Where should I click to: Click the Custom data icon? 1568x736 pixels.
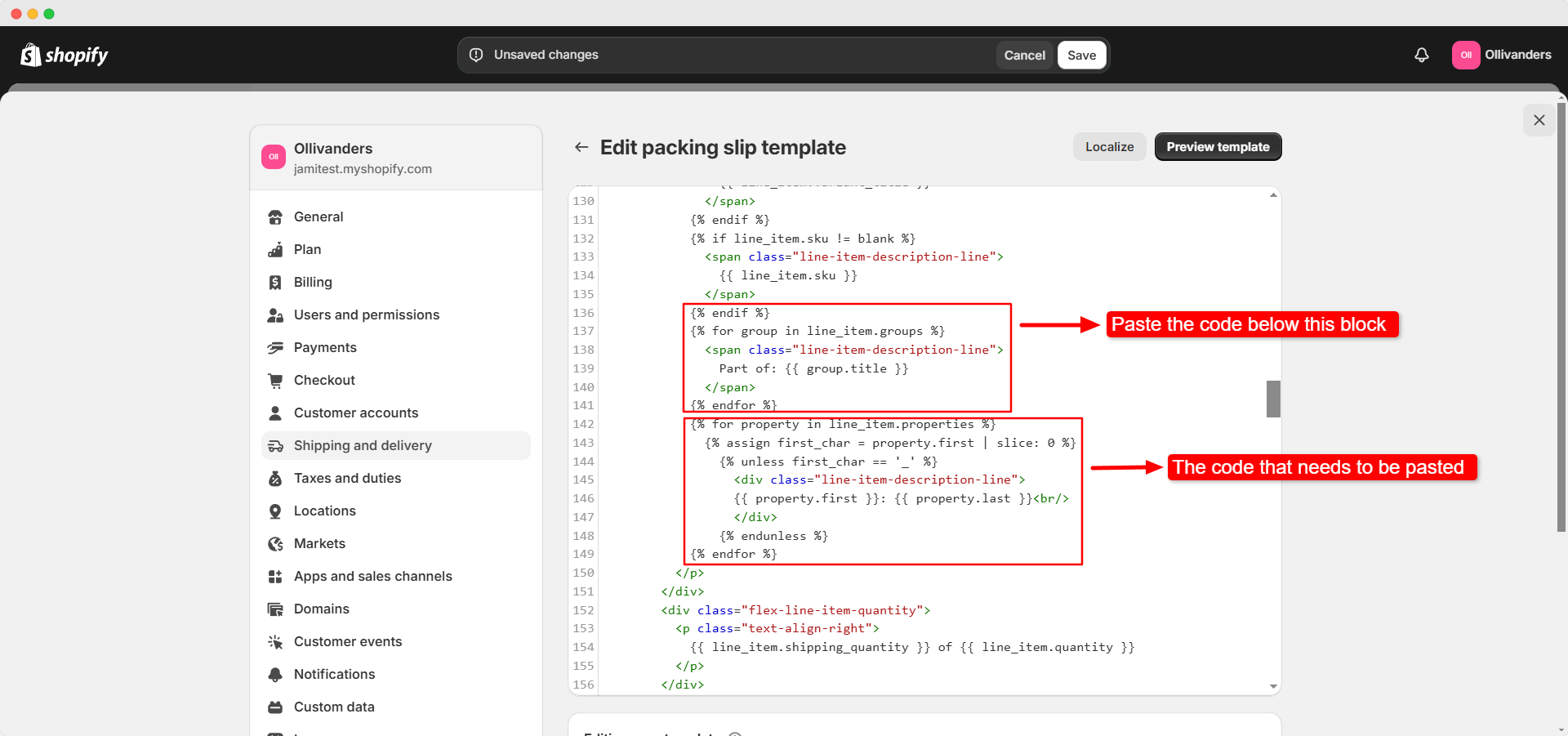(x=275, y=707)
